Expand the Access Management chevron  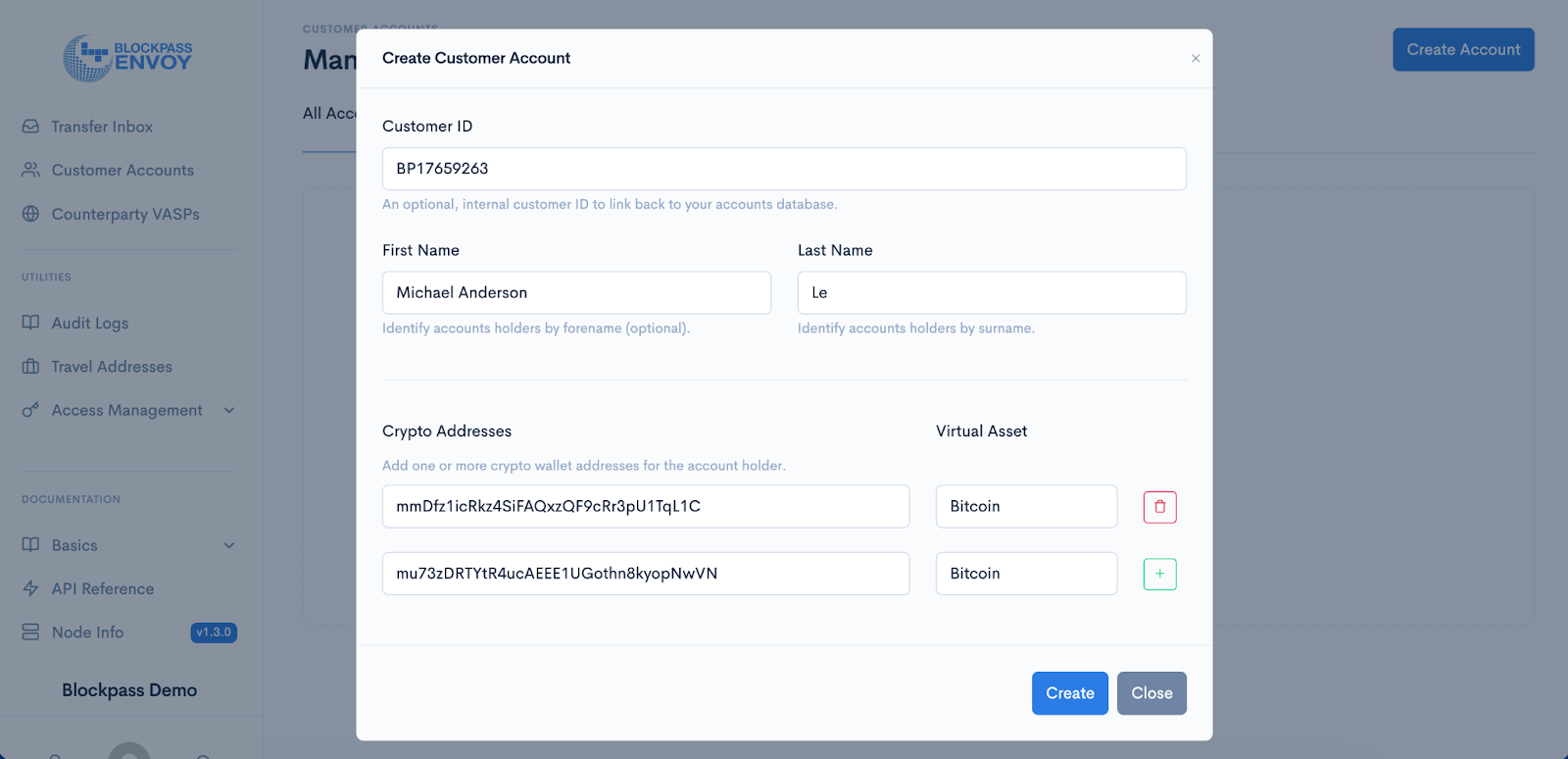click(x=229, y=411)
